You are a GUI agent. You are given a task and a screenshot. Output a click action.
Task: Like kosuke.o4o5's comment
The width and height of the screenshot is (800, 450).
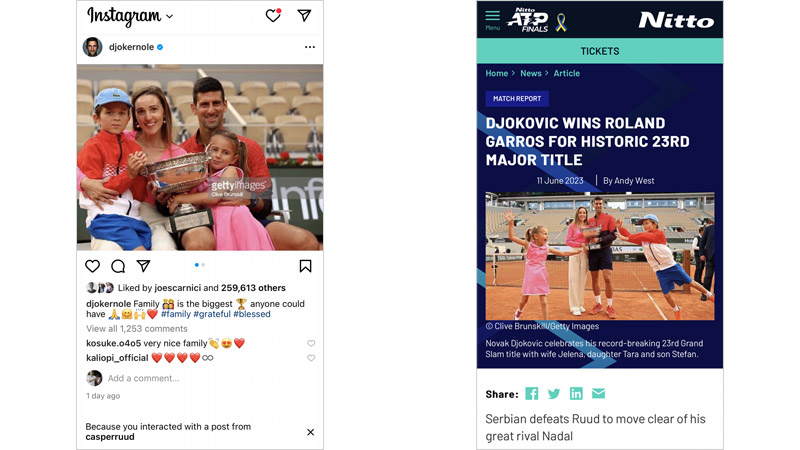311,343
